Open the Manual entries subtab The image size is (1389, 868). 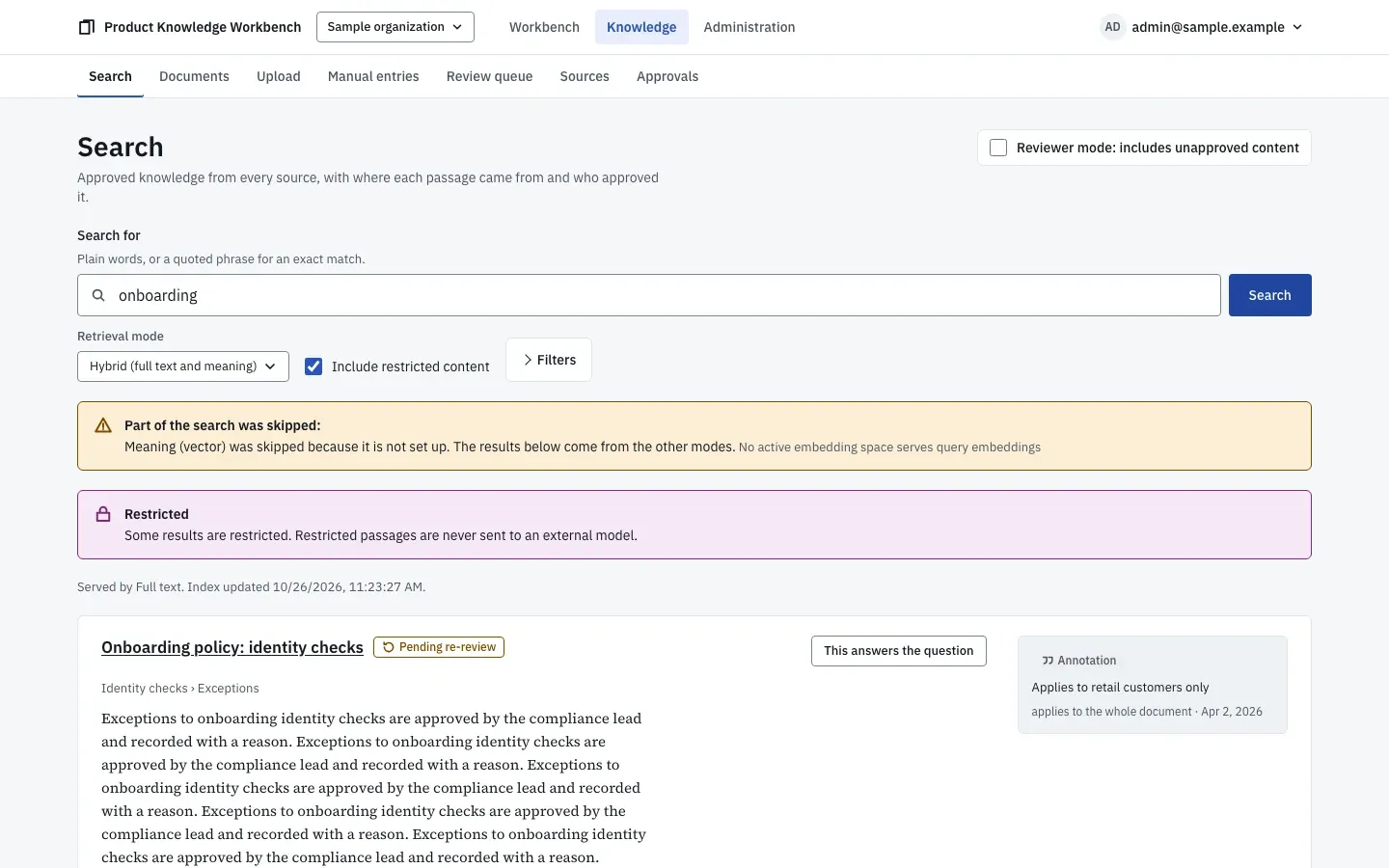373,76
